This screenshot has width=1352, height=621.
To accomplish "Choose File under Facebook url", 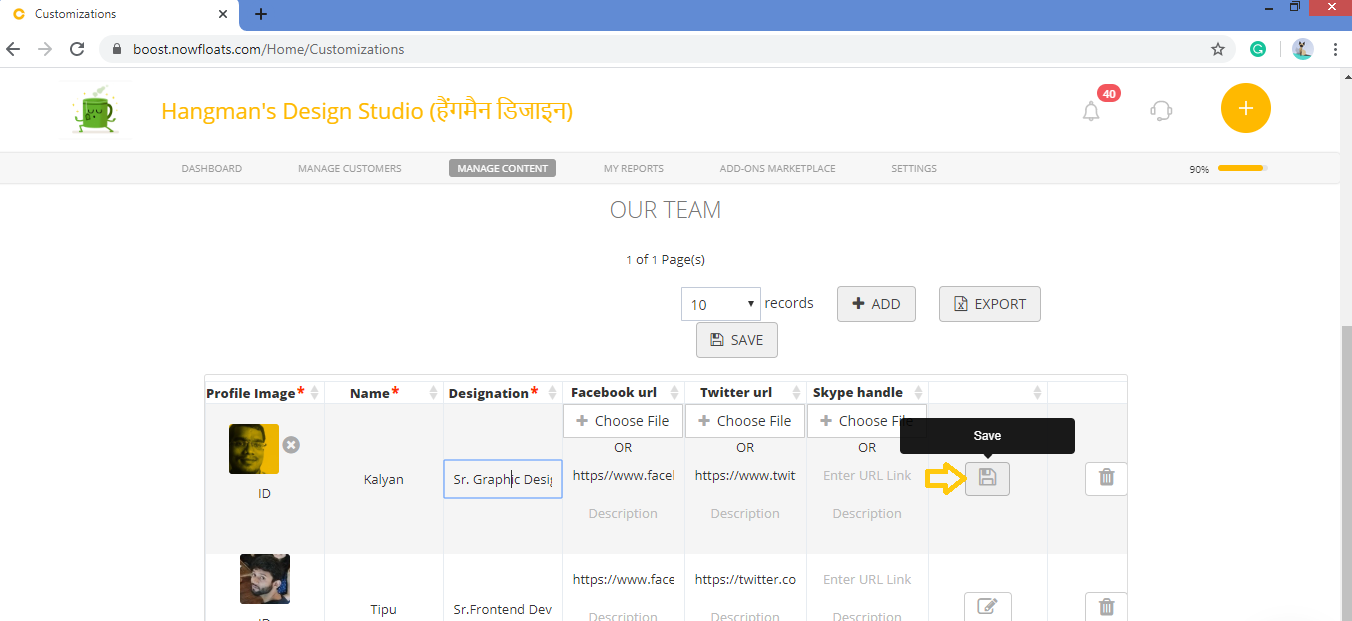I will click(623, 421).
